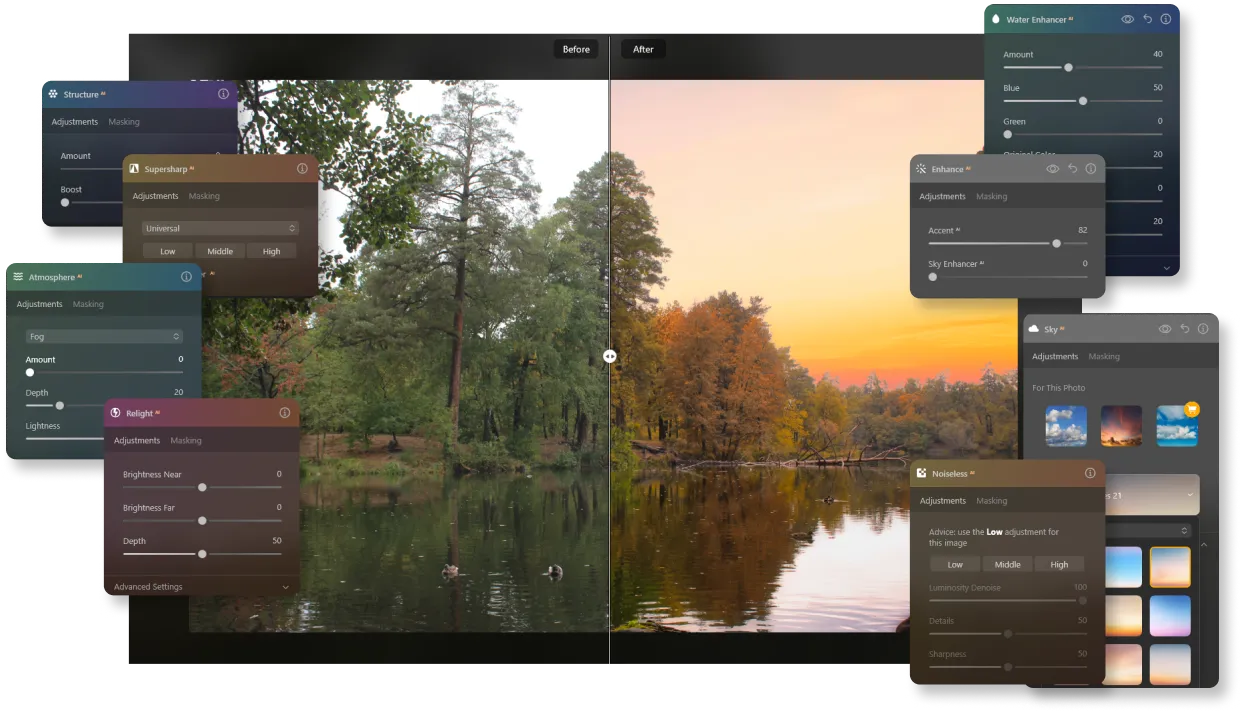Reset the Sky panel adjustments

(x=1185, y=328)
